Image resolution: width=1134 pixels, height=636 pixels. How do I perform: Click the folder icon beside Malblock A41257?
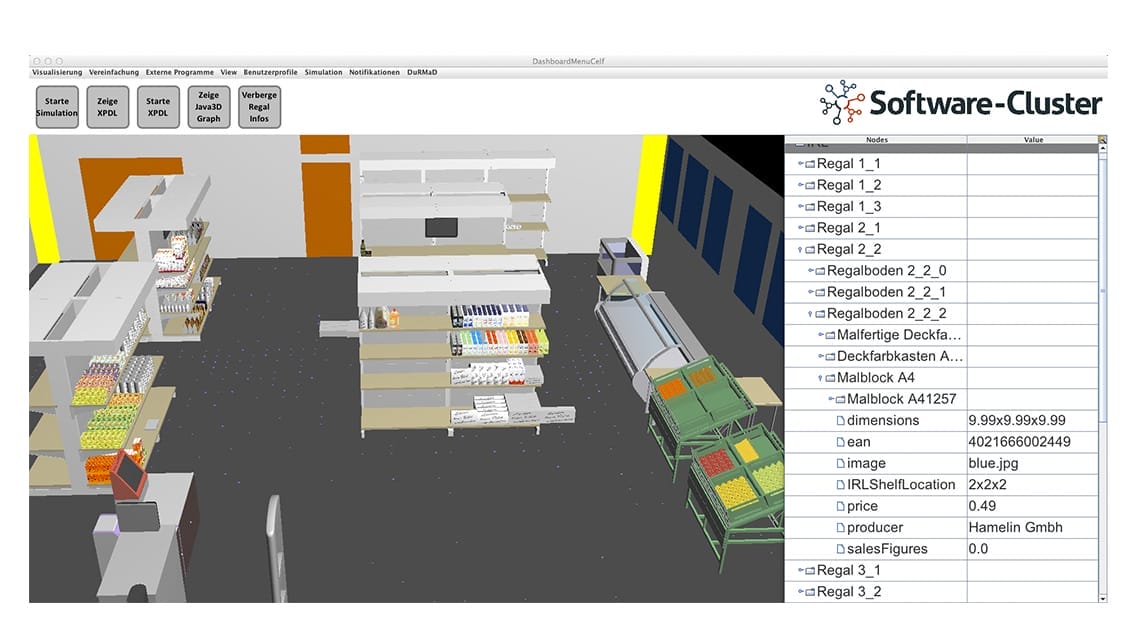(840, 399)
